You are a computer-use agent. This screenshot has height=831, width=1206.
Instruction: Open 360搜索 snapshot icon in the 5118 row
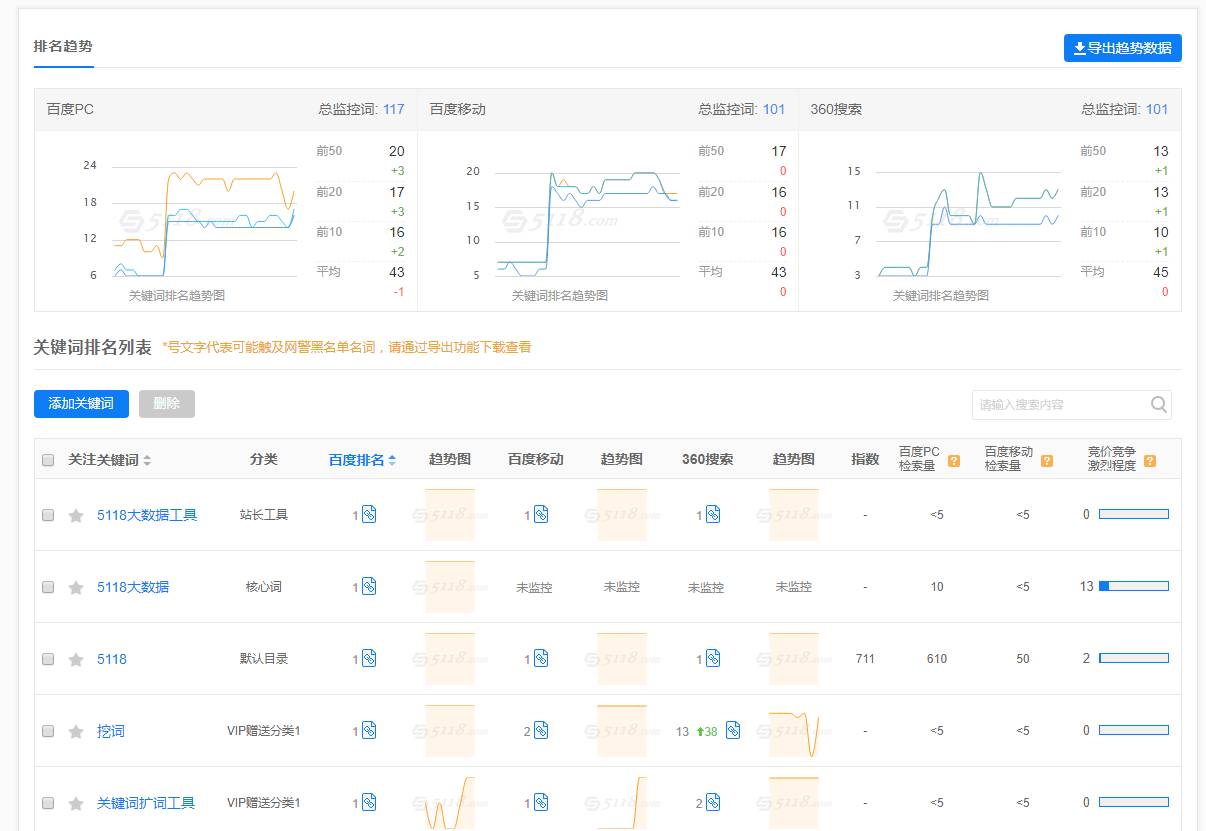[x=713, y=658]
